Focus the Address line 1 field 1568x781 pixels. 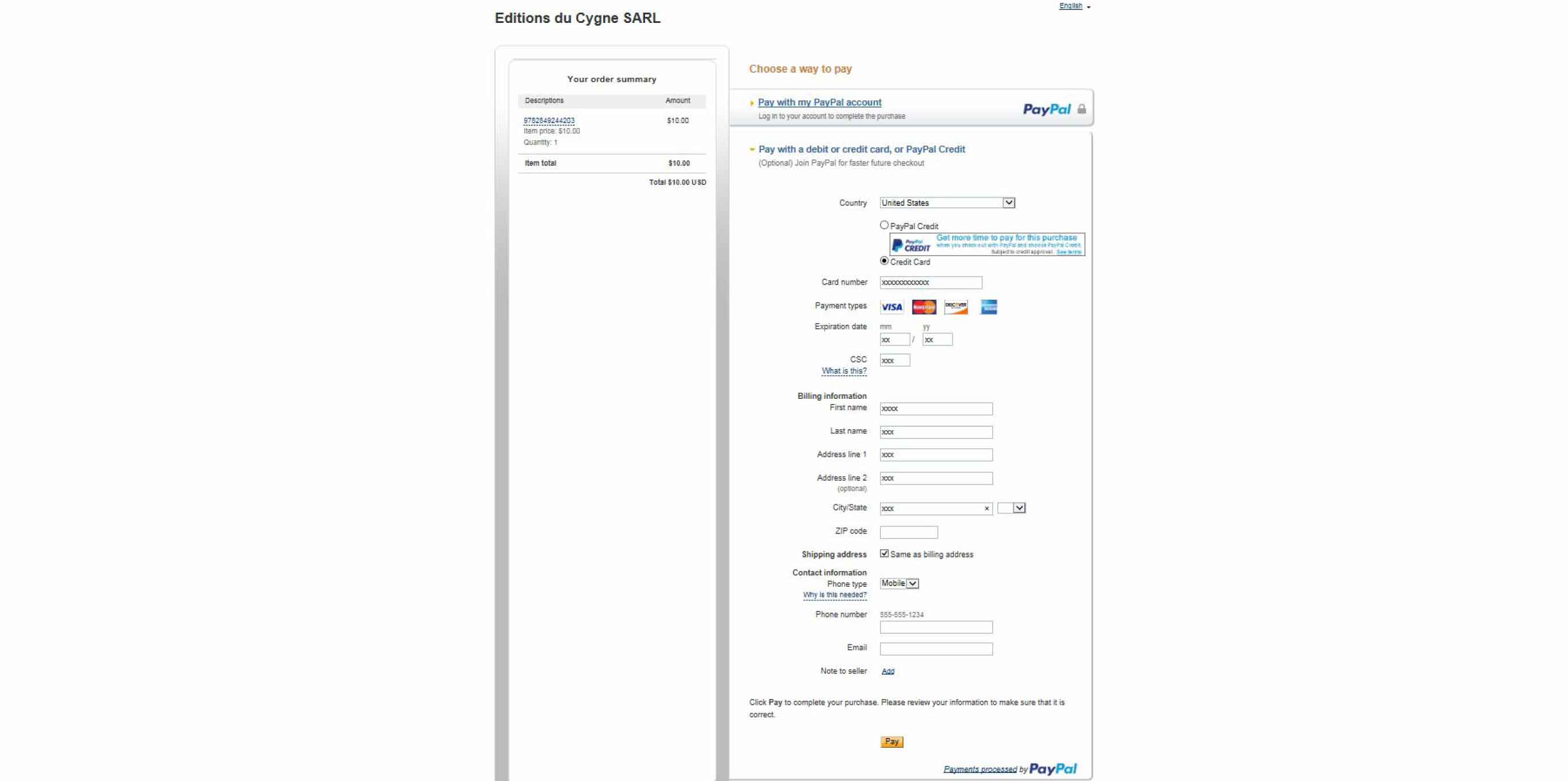[936, 455]
